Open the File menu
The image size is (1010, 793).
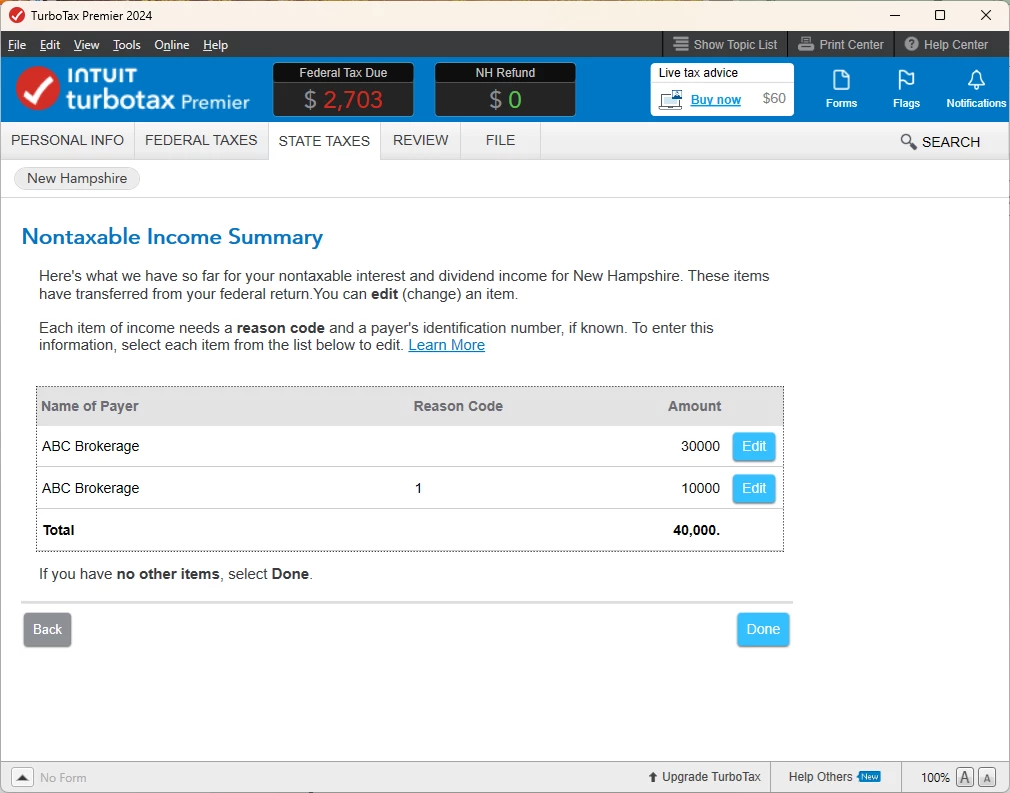pos(17,44)
